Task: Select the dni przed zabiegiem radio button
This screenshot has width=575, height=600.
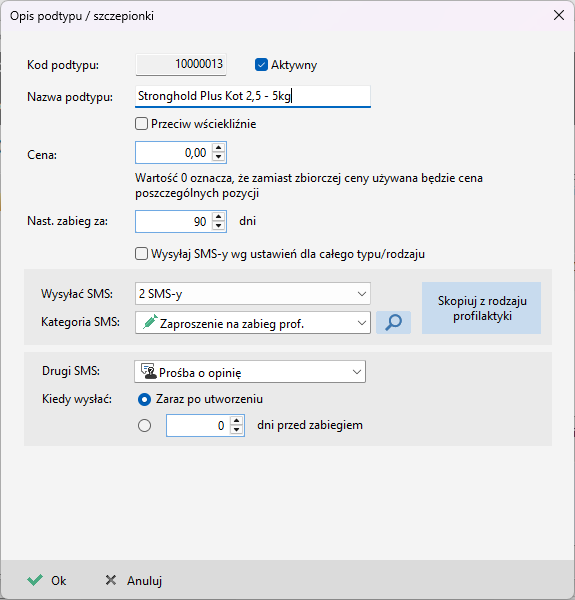Action: tap(144, 425)
